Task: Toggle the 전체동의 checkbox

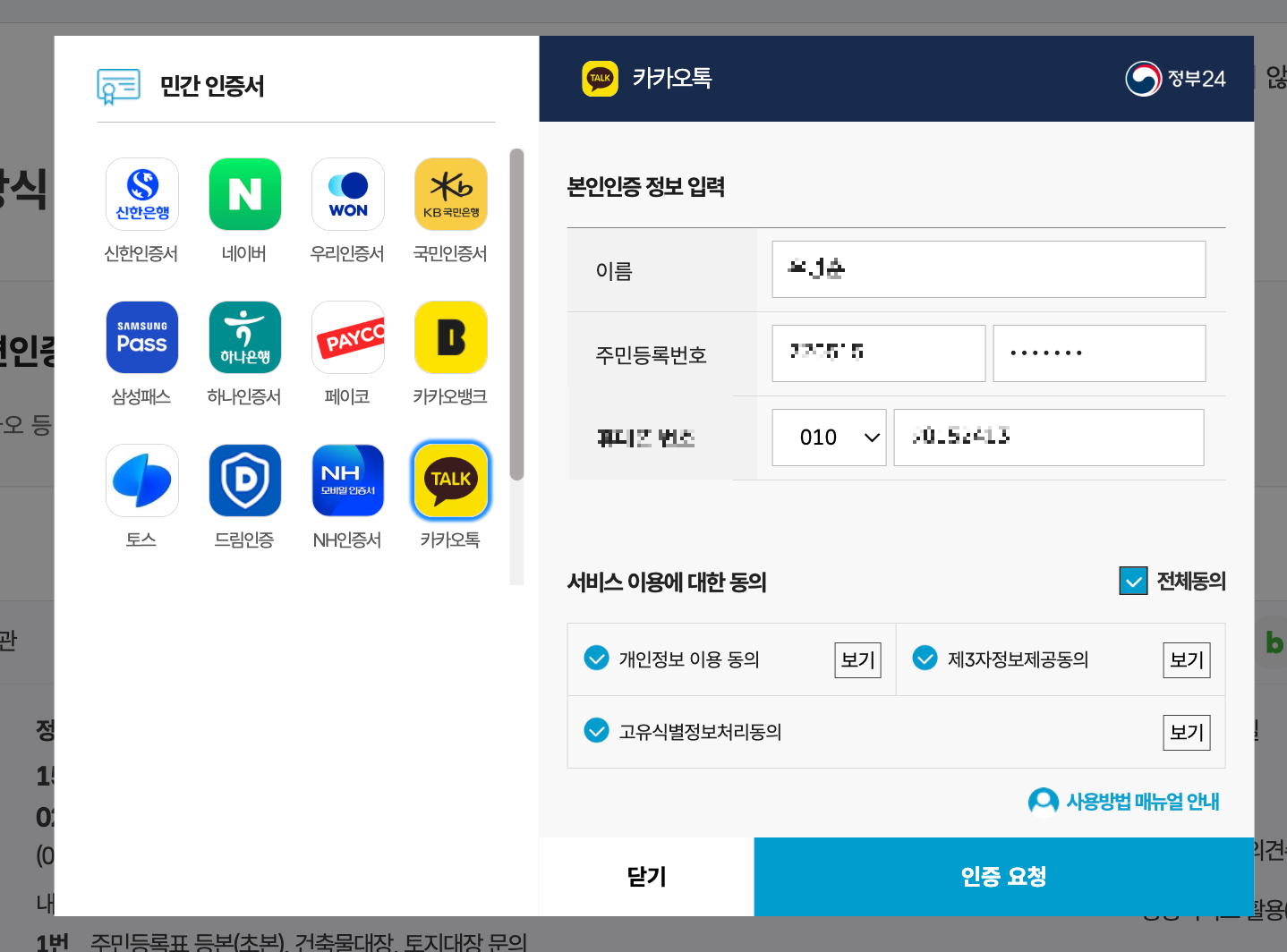Action: 1133,581
